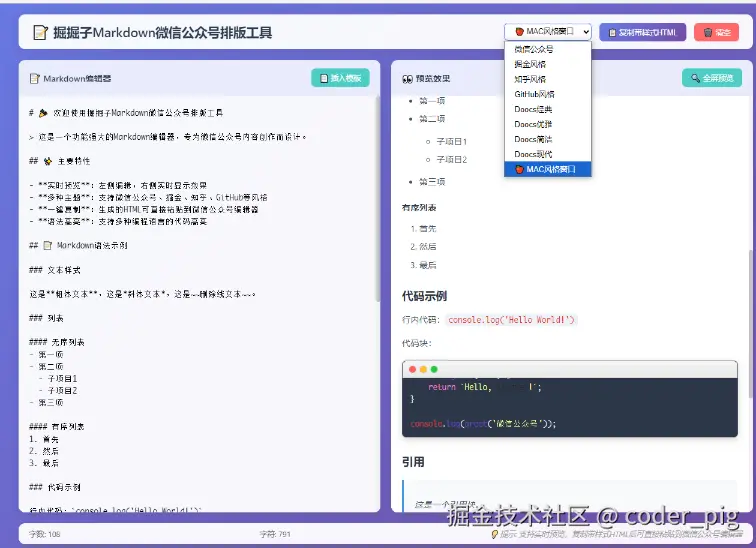This screenshot has height=548, width=756.
Task: Click the '1. 首先' line in the editor
Action: pyautogui.click(x=44, y=439)
